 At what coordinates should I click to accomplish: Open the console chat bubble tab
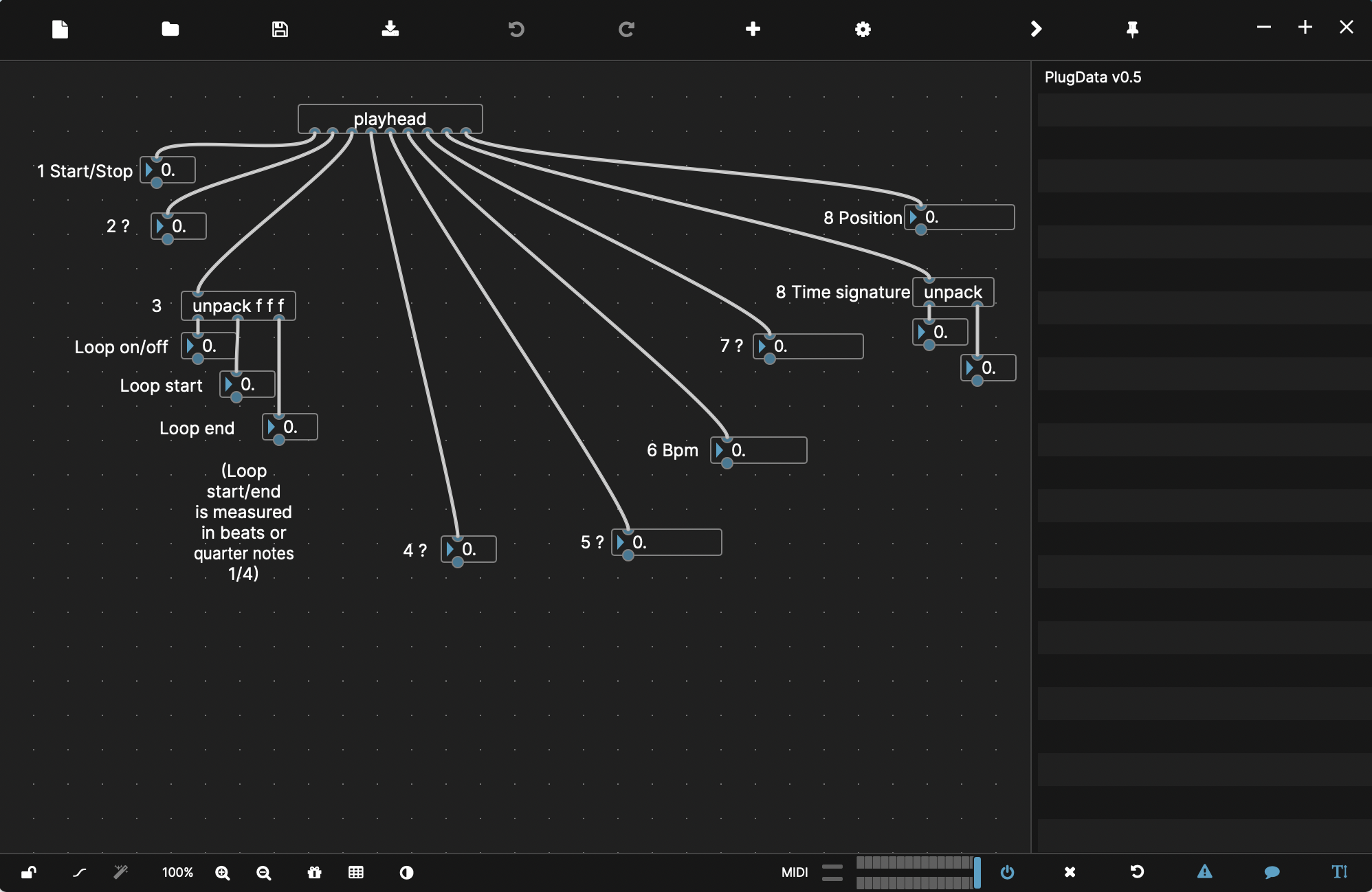1272,873
